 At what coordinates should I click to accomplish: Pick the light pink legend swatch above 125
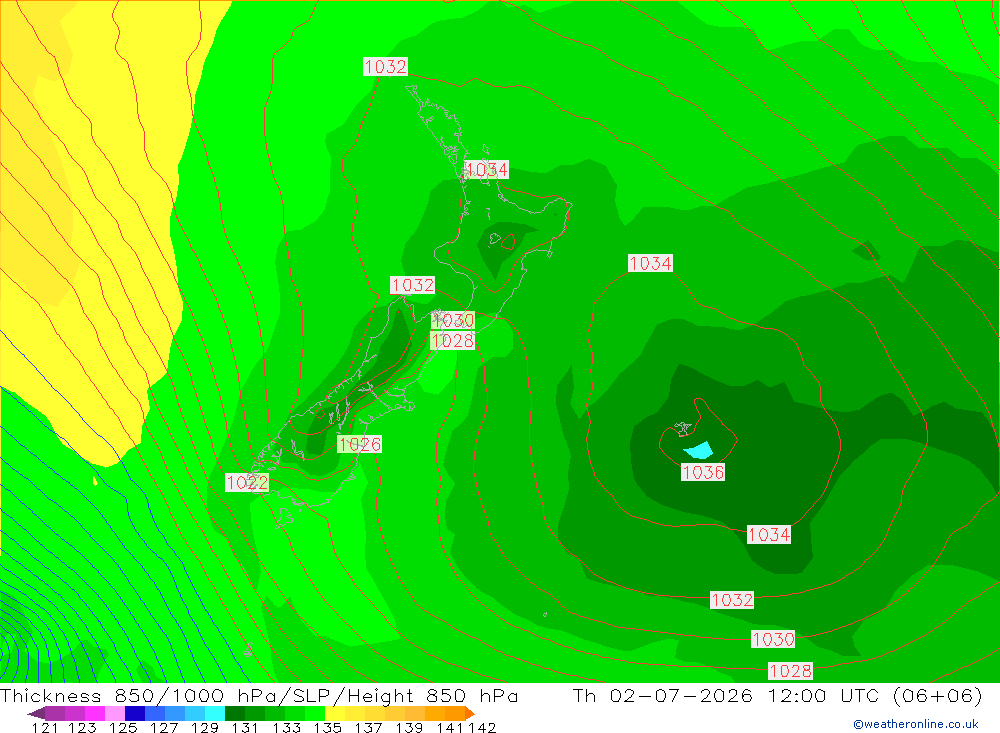[115, 713]
